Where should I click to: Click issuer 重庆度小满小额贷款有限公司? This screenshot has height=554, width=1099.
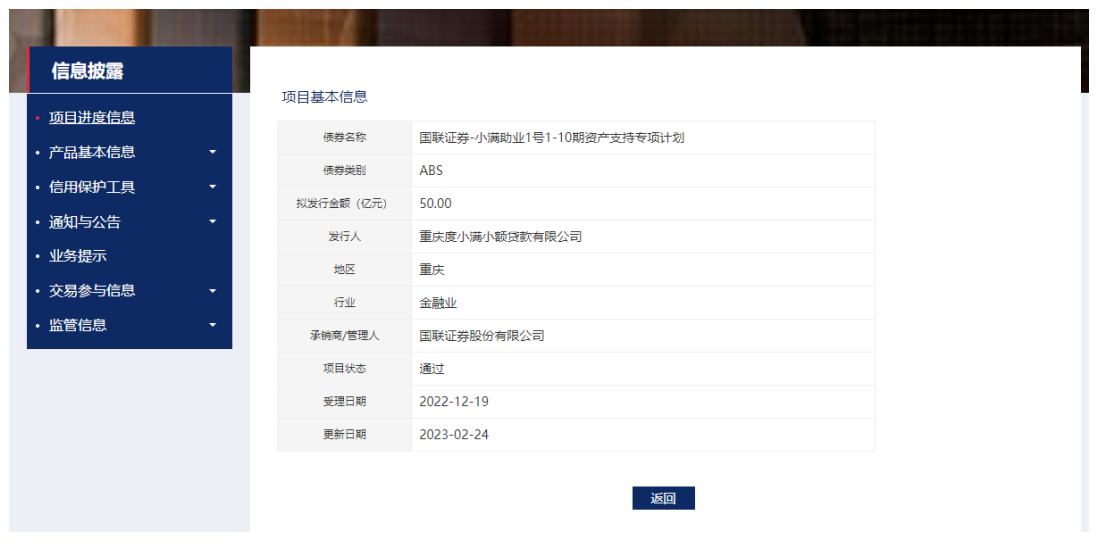click(500, 237)
